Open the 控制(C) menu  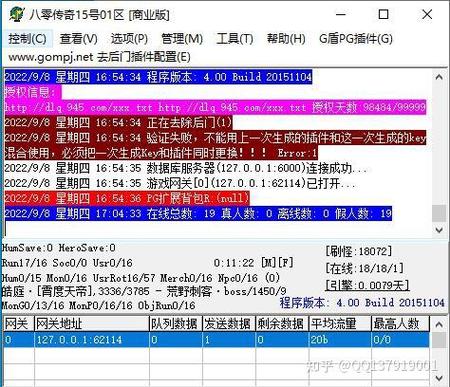coord(27,39)
